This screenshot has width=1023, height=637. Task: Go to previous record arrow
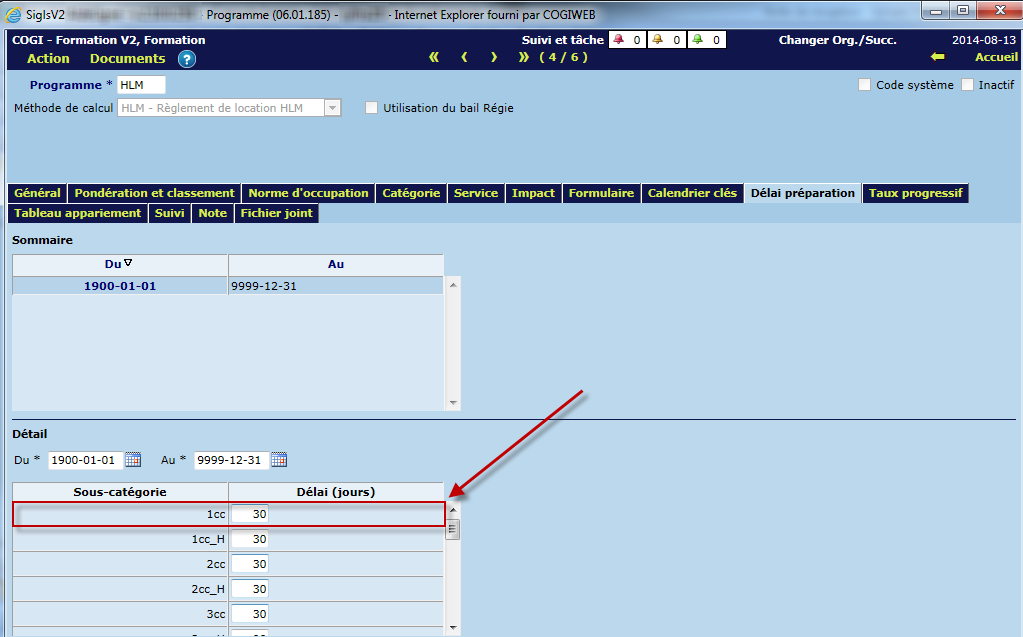(464, 57)
